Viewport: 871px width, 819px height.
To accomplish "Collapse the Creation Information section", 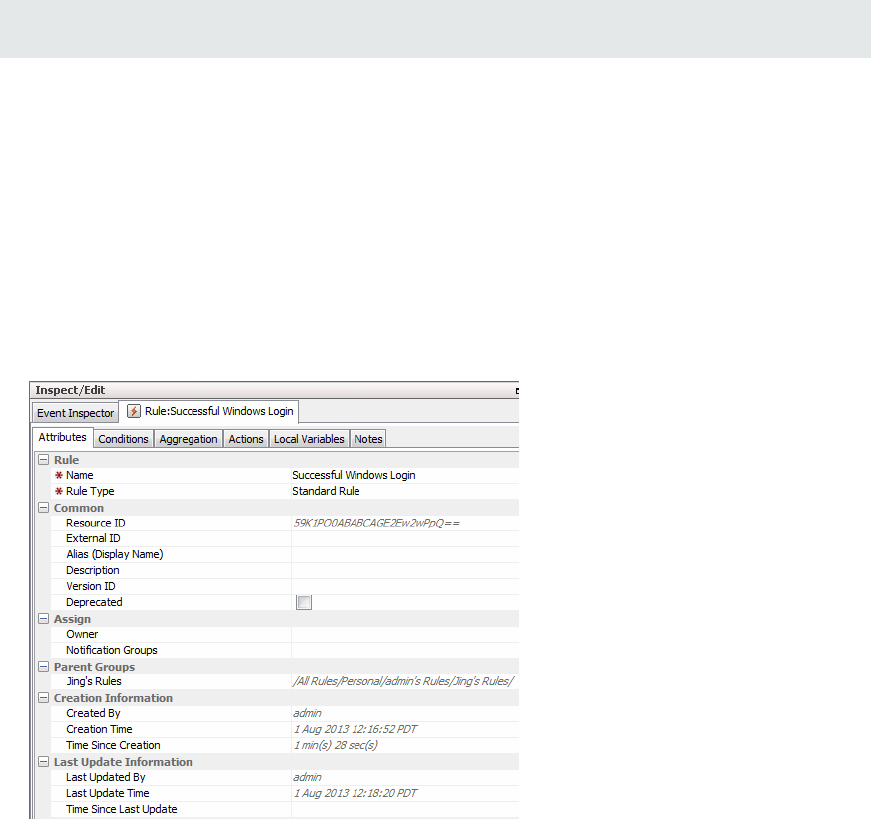I will click(43, 697).
